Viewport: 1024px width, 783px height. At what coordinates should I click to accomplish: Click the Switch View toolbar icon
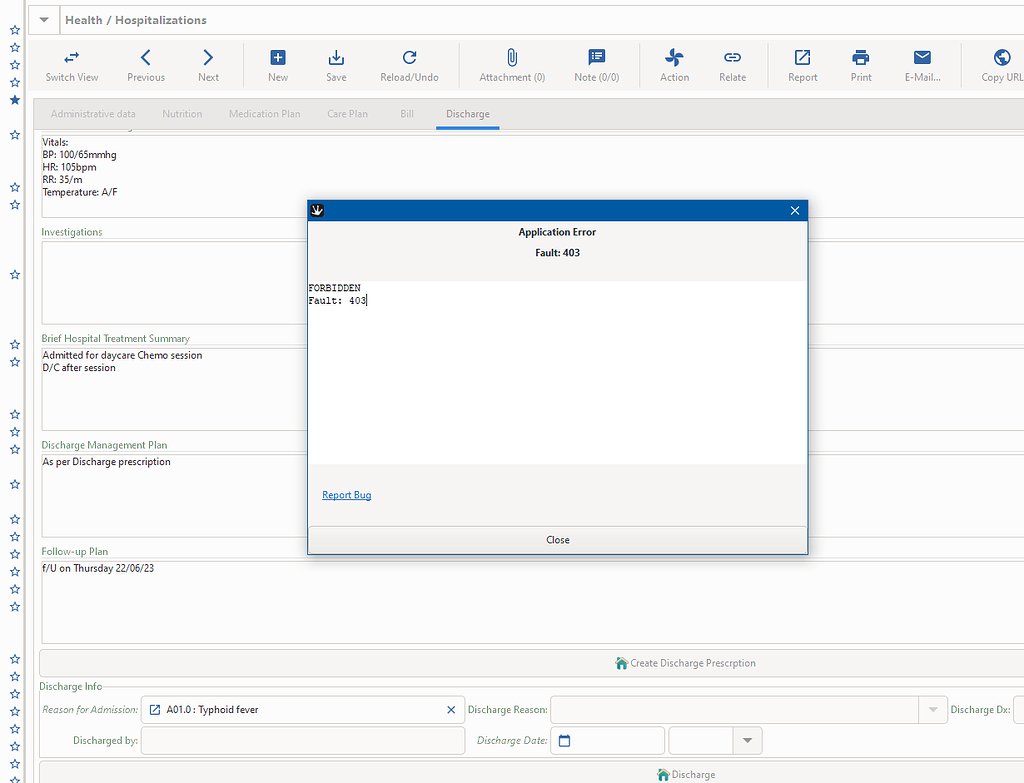[x=72, y=58]
